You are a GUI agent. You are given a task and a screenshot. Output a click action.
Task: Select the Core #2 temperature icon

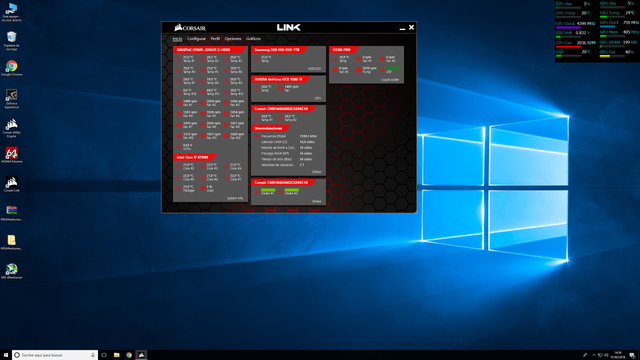pyautogui.click(x=179, y=167)
